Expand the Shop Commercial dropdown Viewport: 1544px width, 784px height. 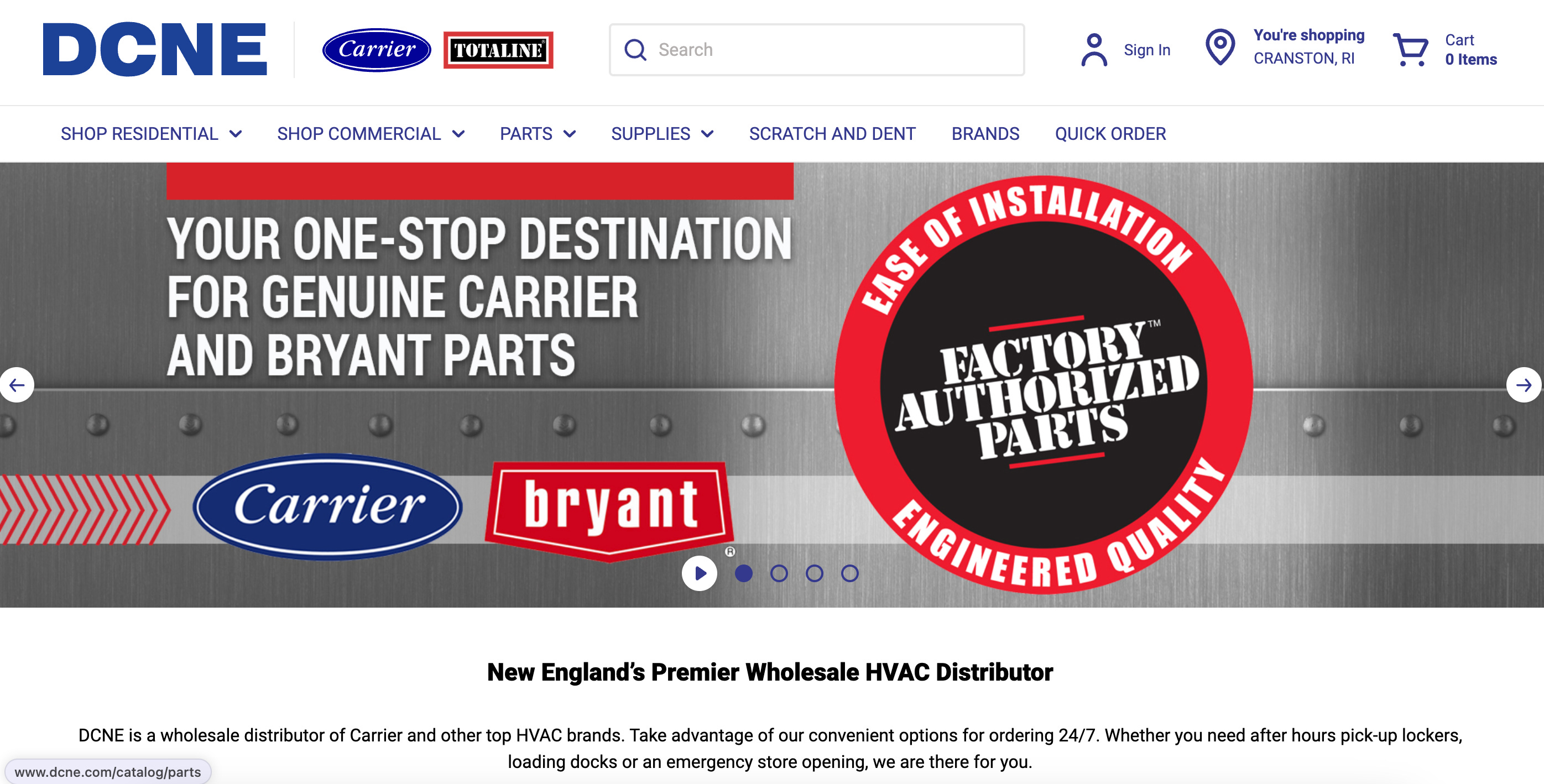tap(371, 134)
